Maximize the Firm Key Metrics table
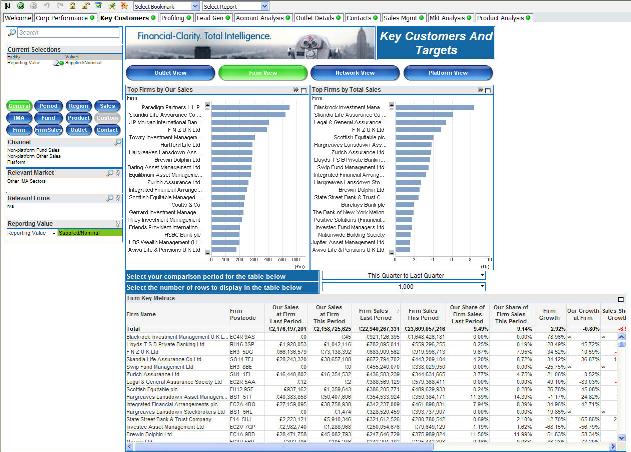 [x=621, y=299]
